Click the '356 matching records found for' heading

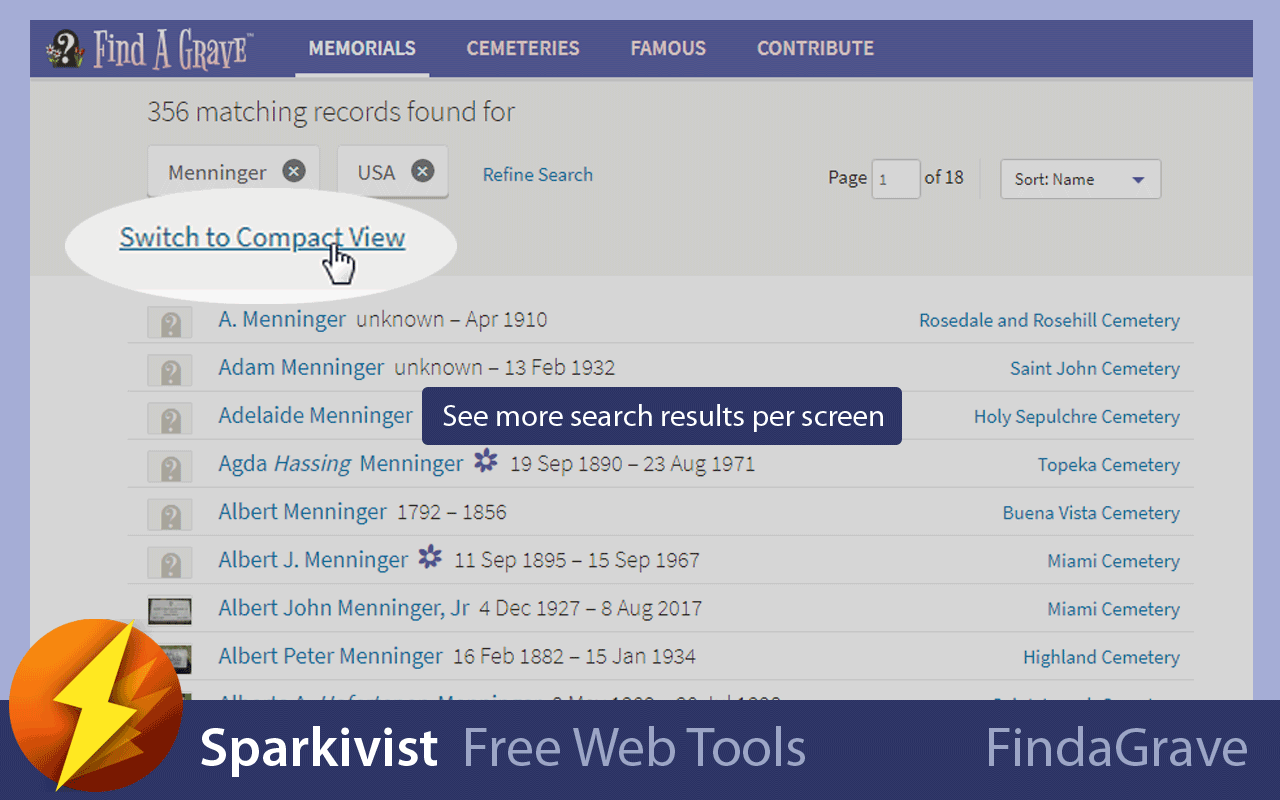pos(331,111)
